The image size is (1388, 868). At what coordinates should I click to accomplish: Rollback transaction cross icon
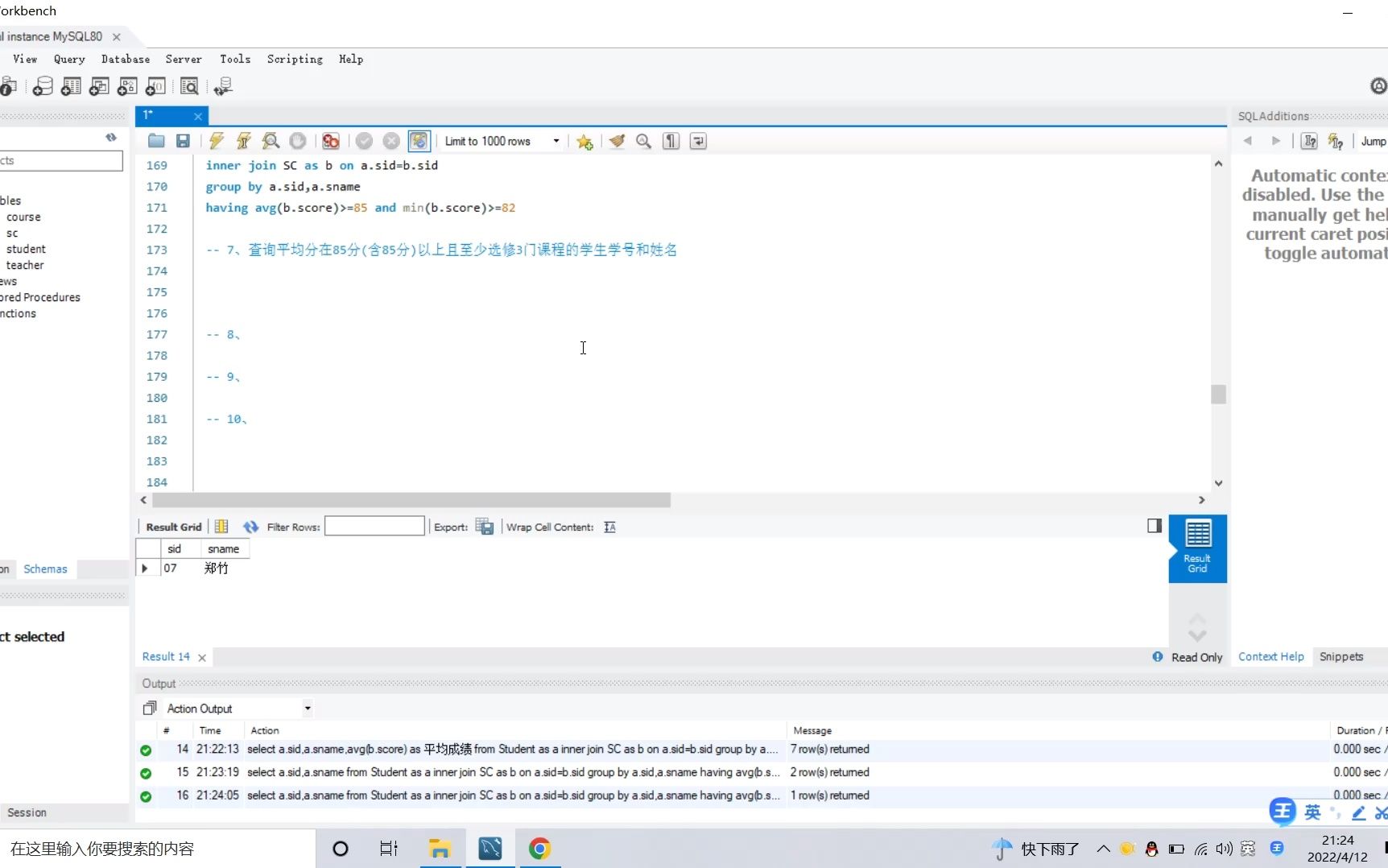click(x=391, y=141)
